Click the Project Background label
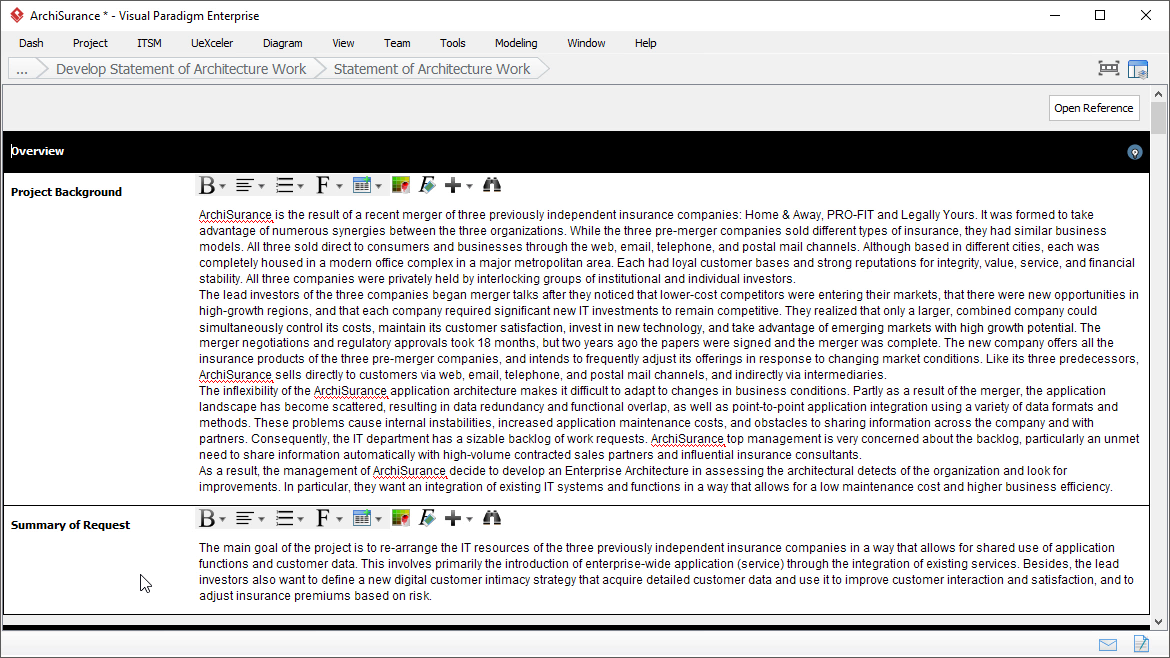Image resolution: width=1170 pixels, height=658 pixels. point(66,192)
